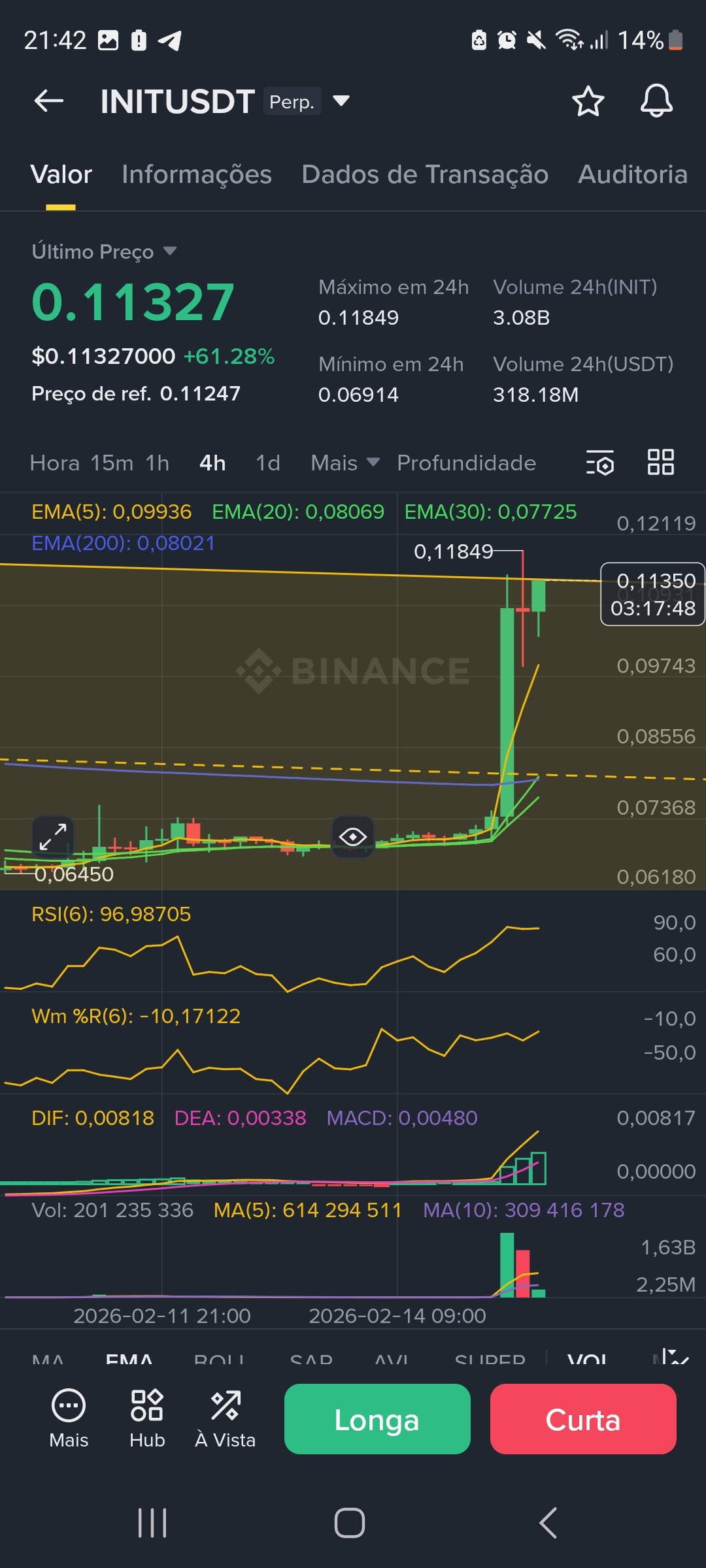
Task: Tap the RSI(6) indicator label
Action: [111, 914]
